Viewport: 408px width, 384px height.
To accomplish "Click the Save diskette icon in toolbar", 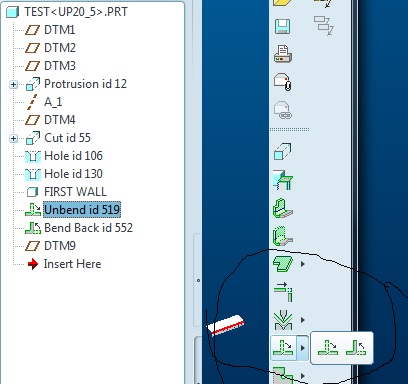I will click(x=283, y=26).
